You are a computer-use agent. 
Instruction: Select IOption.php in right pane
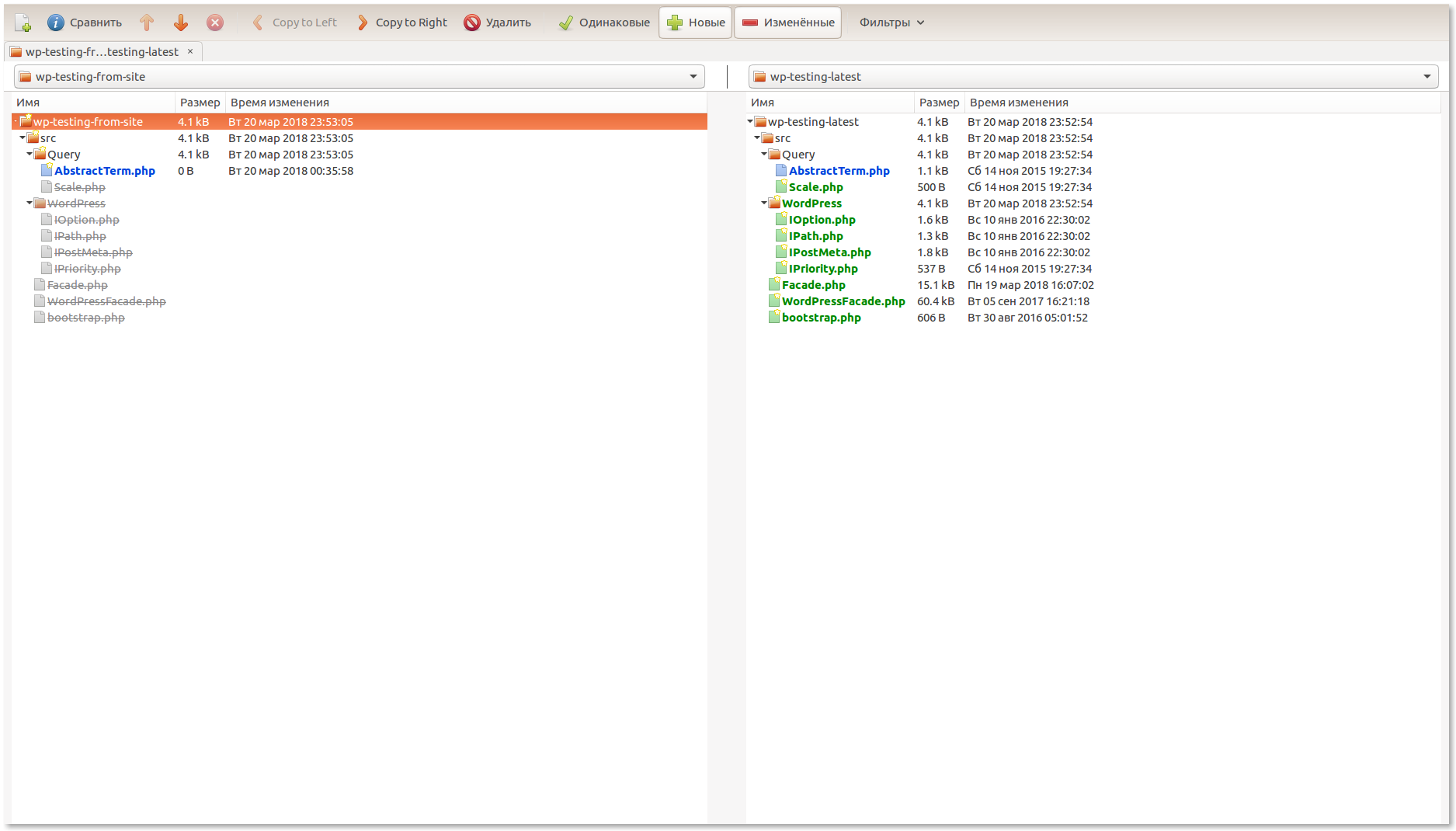pos(822,220)
